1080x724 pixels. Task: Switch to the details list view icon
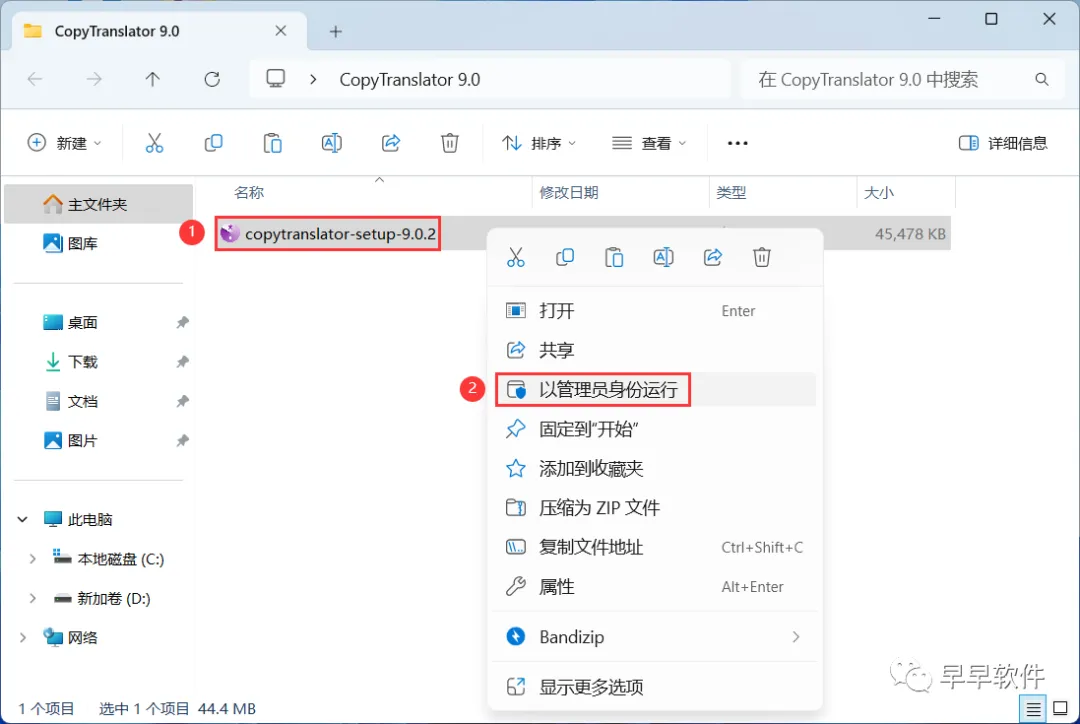pyautogui.click(x=1033, y=708)
